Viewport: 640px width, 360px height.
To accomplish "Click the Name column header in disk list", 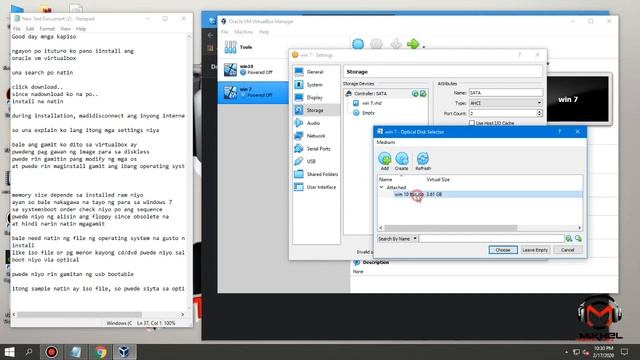I will 385,179.
